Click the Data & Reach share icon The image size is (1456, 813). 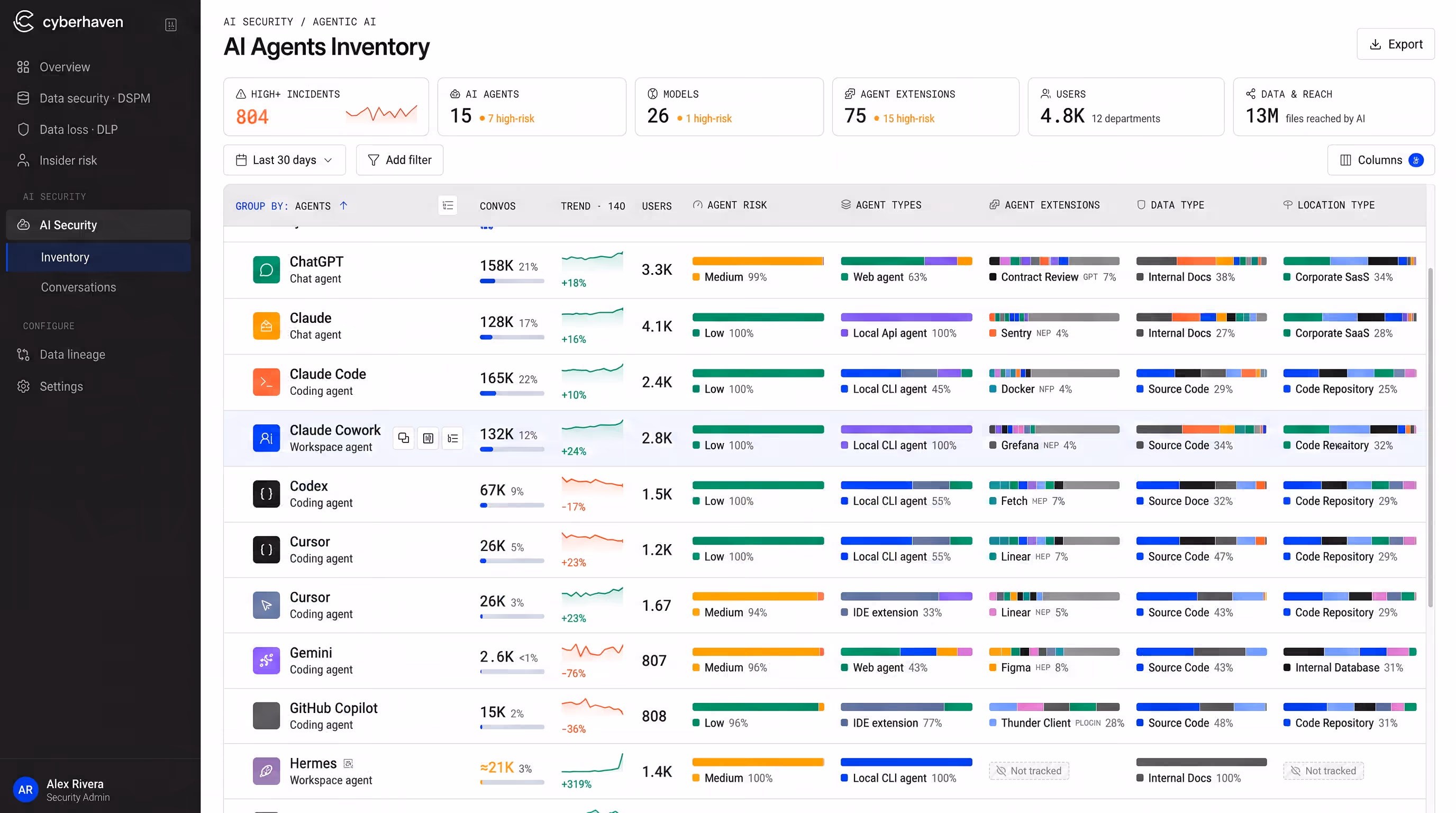click(x=1251, y=94)
